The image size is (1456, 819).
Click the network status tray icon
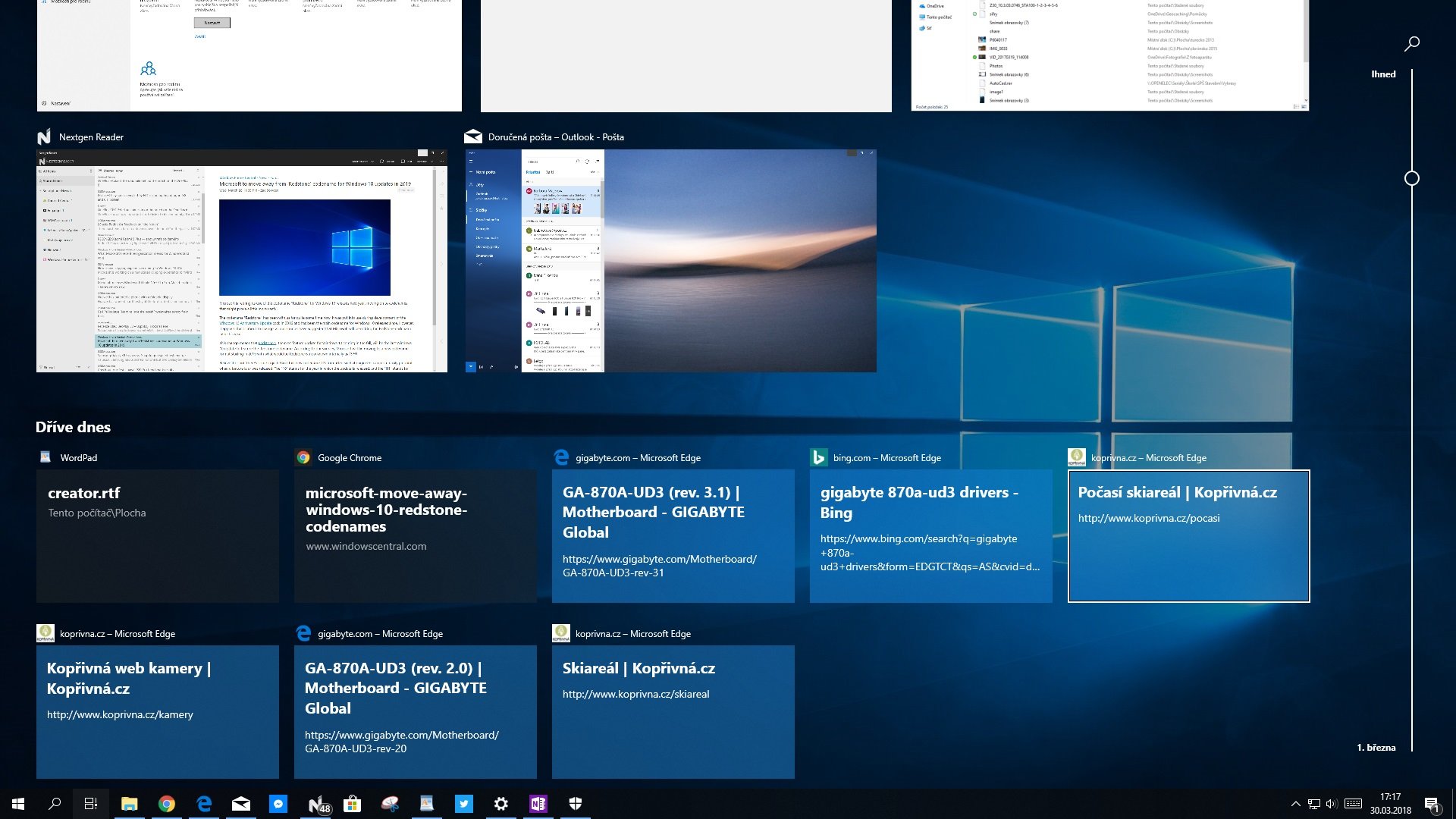(1313, 804)
